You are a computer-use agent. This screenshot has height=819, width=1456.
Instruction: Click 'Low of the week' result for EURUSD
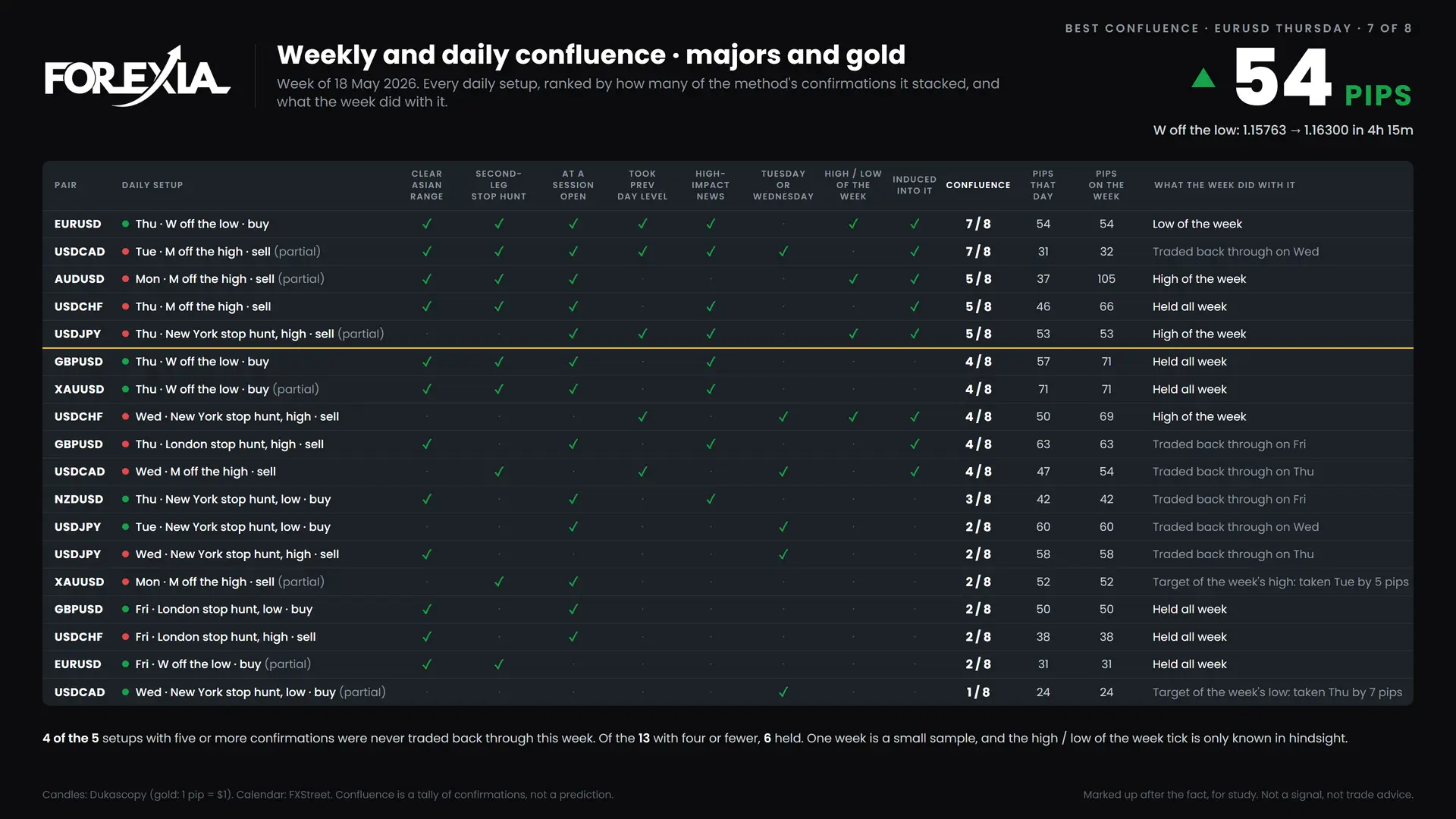(x=1197, y=224)
